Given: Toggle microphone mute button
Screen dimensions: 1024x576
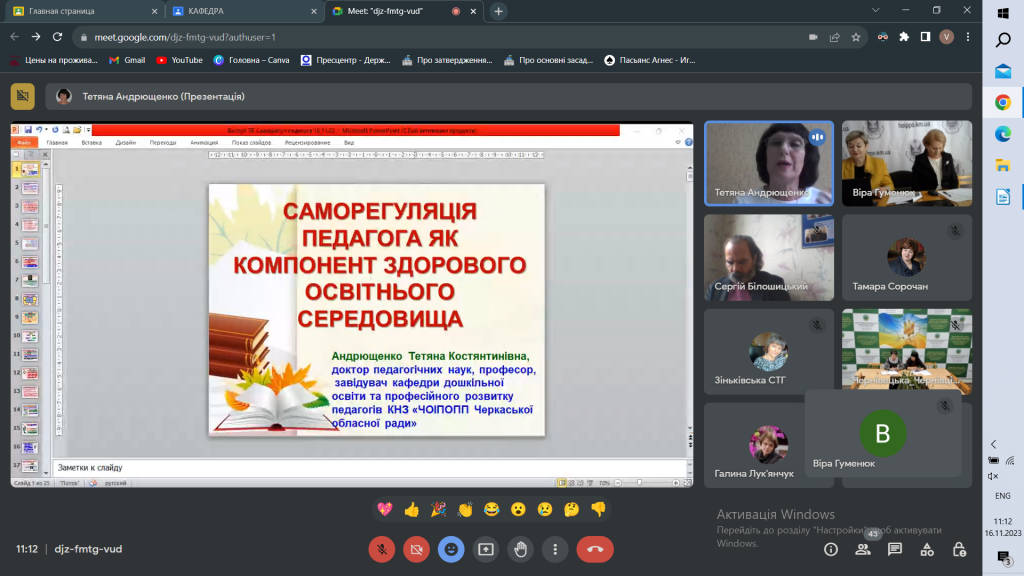Looking at the screenshot, I should tap(382, 549).
